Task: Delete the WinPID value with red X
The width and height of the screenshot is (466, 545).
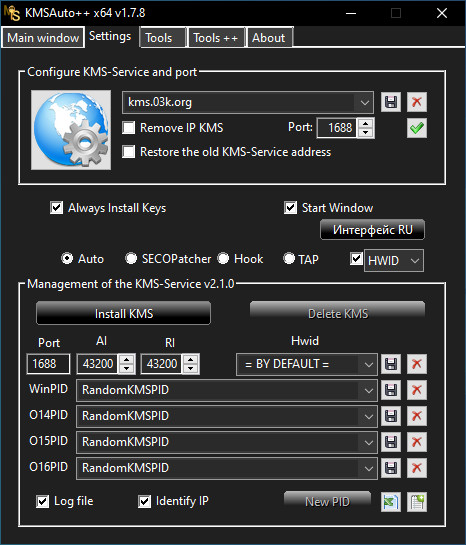Action: (417, 390)
